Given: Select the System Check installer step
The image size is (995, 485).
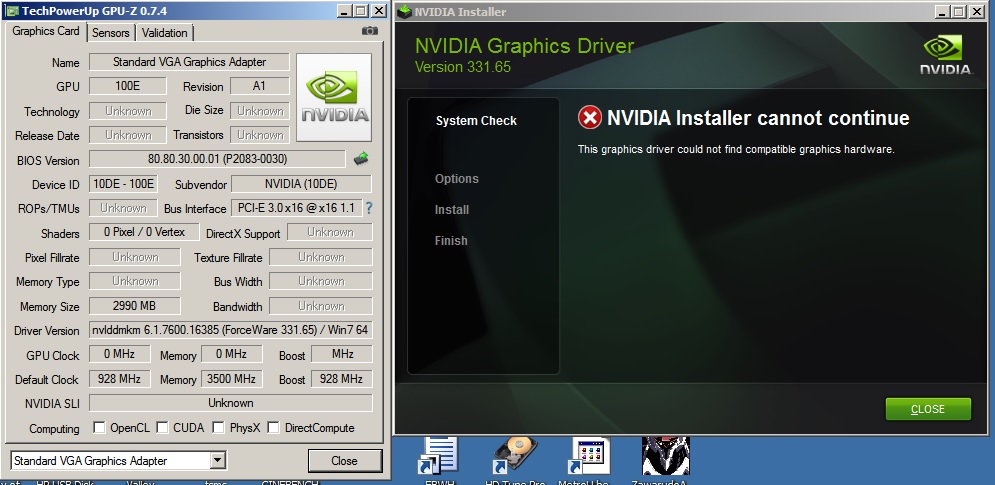Looking at the screenshot, I should point(476,121).
